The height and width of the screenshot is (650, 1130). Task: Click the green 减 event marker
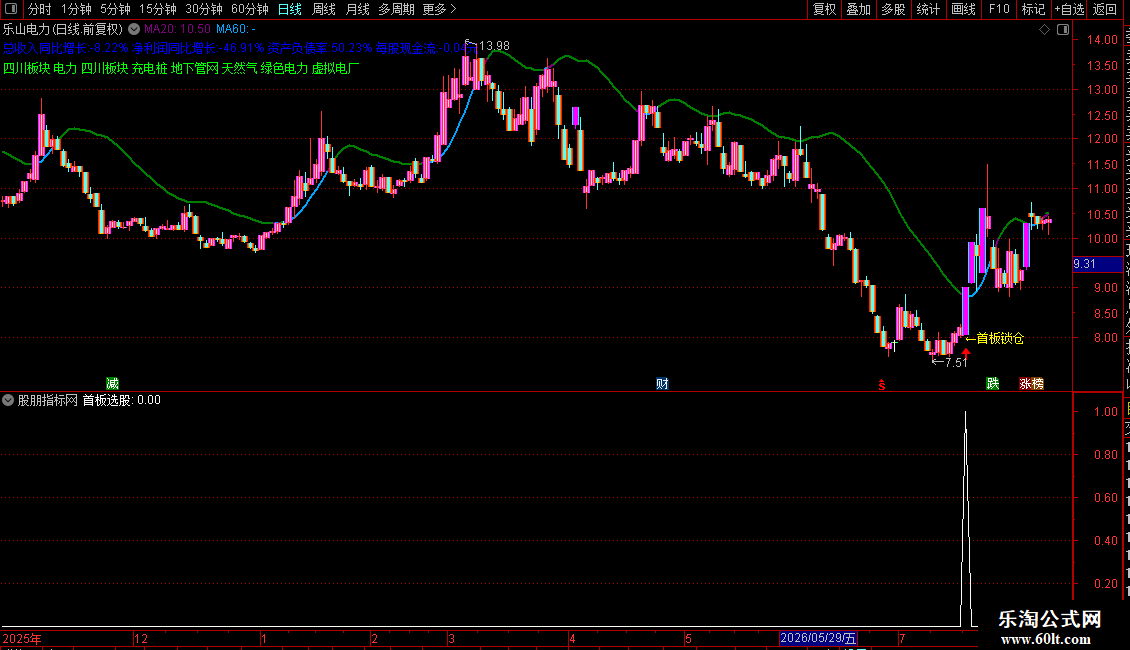(112, 383)
